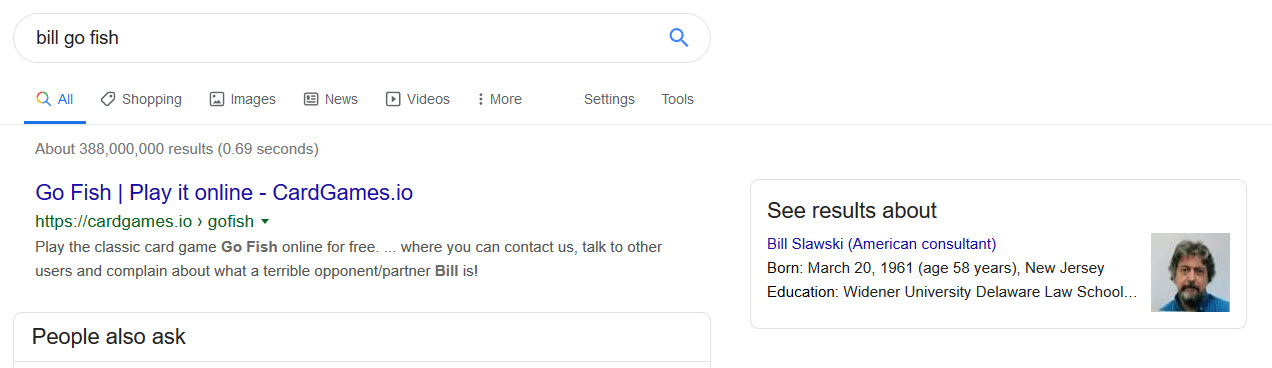The height and width of the screenshot is (368, 1272).
Task: Click the blue search magnifier icon
Action: pyautogui.click(x=678, y=38)
